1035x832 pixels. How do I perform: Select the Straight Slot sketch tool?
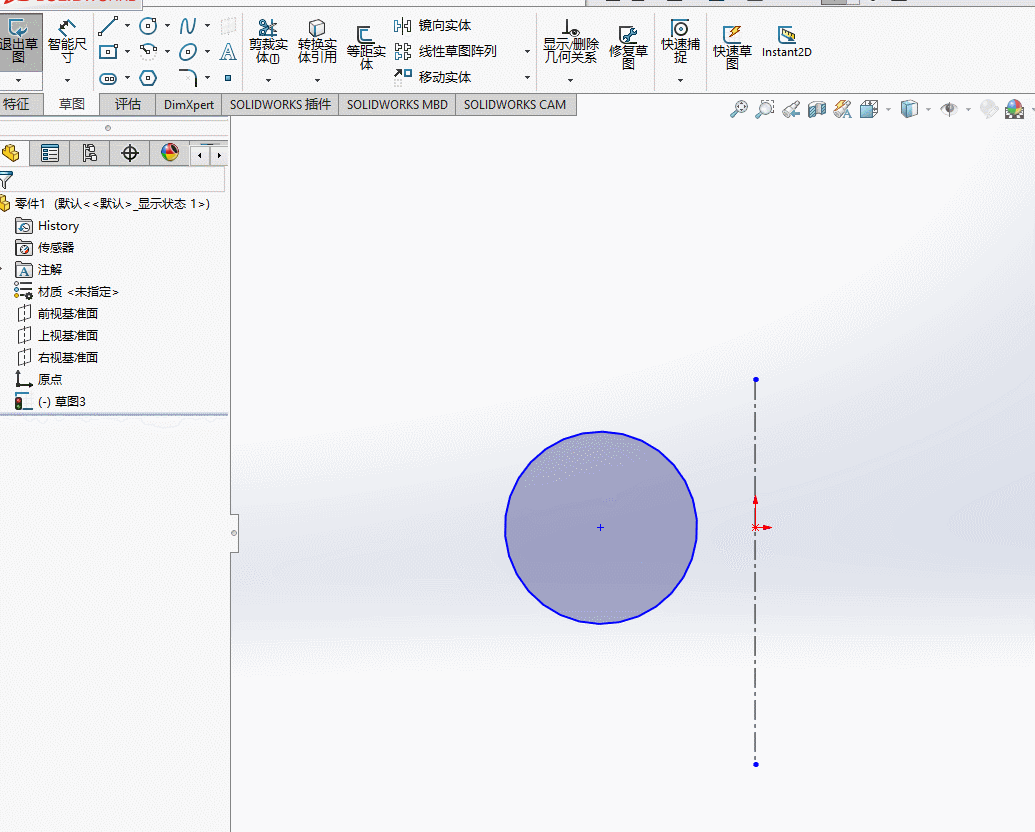click(x=108, y=79)
